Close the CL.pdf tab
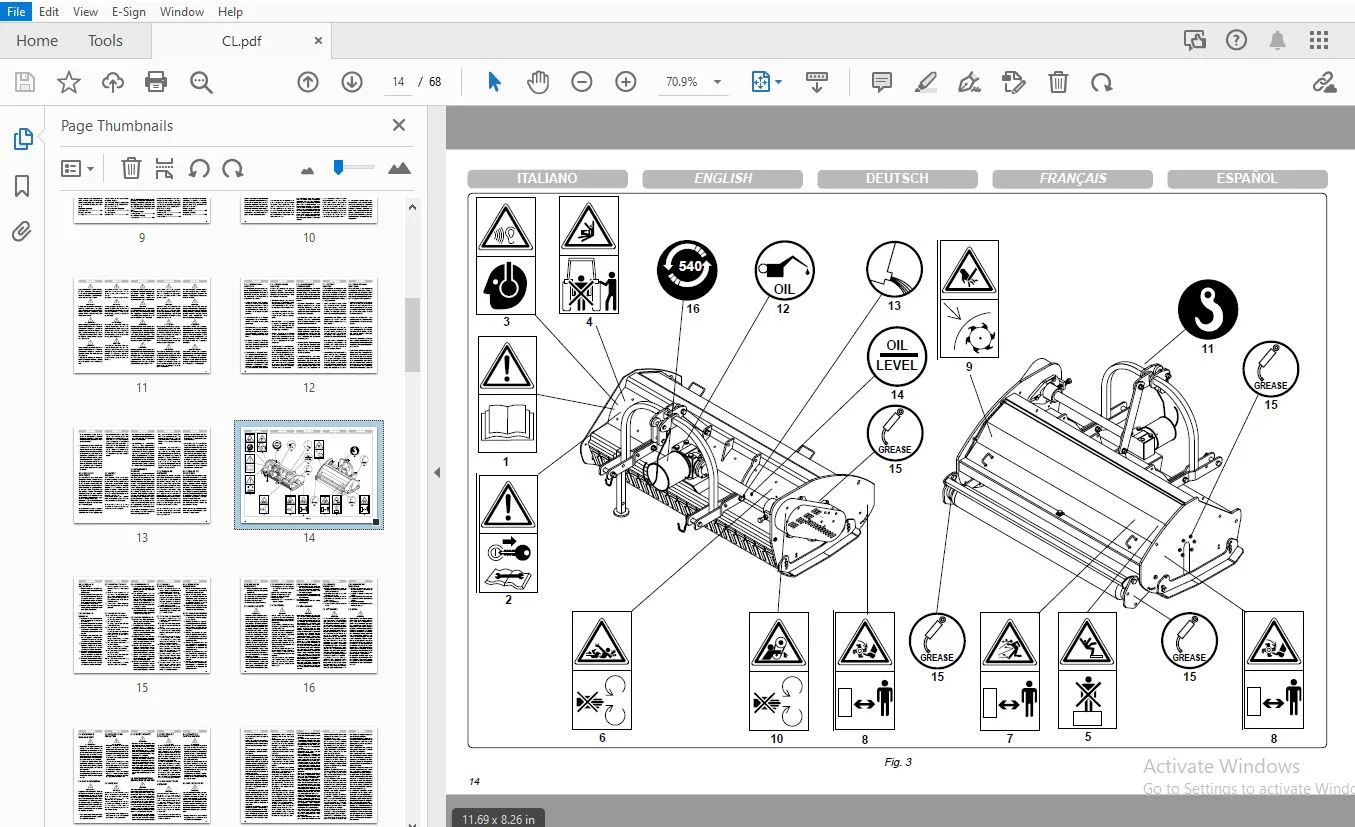This screenshot has width=1355, height=827. 319,41
